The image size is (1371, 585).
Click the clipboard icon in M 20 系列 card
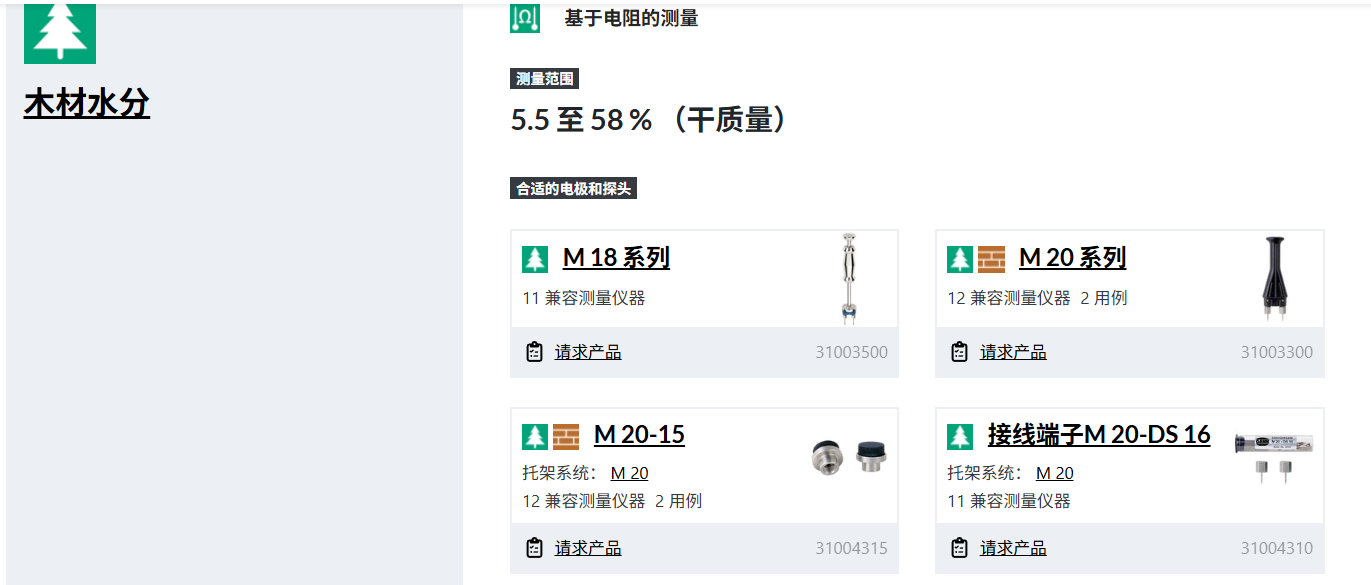coord(959,352)
